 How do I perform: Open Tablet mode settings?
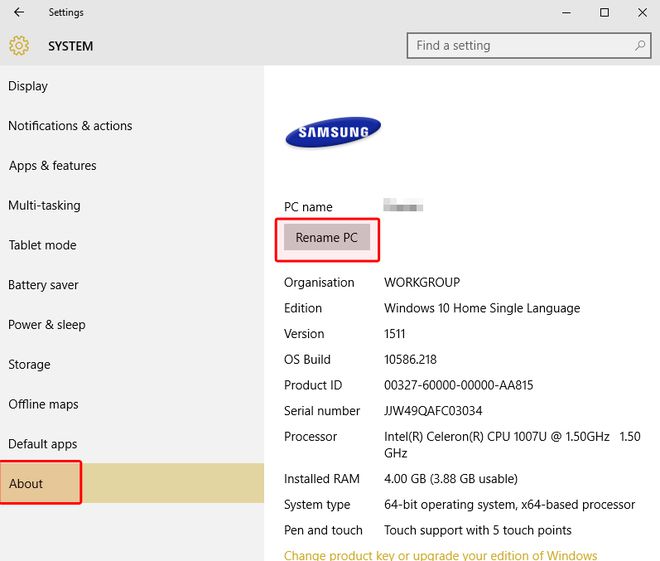132,245
